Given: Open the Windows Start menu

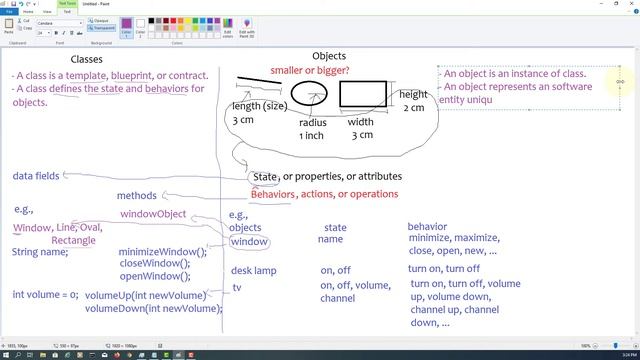Looking at the screenshot, I should 6,355.
